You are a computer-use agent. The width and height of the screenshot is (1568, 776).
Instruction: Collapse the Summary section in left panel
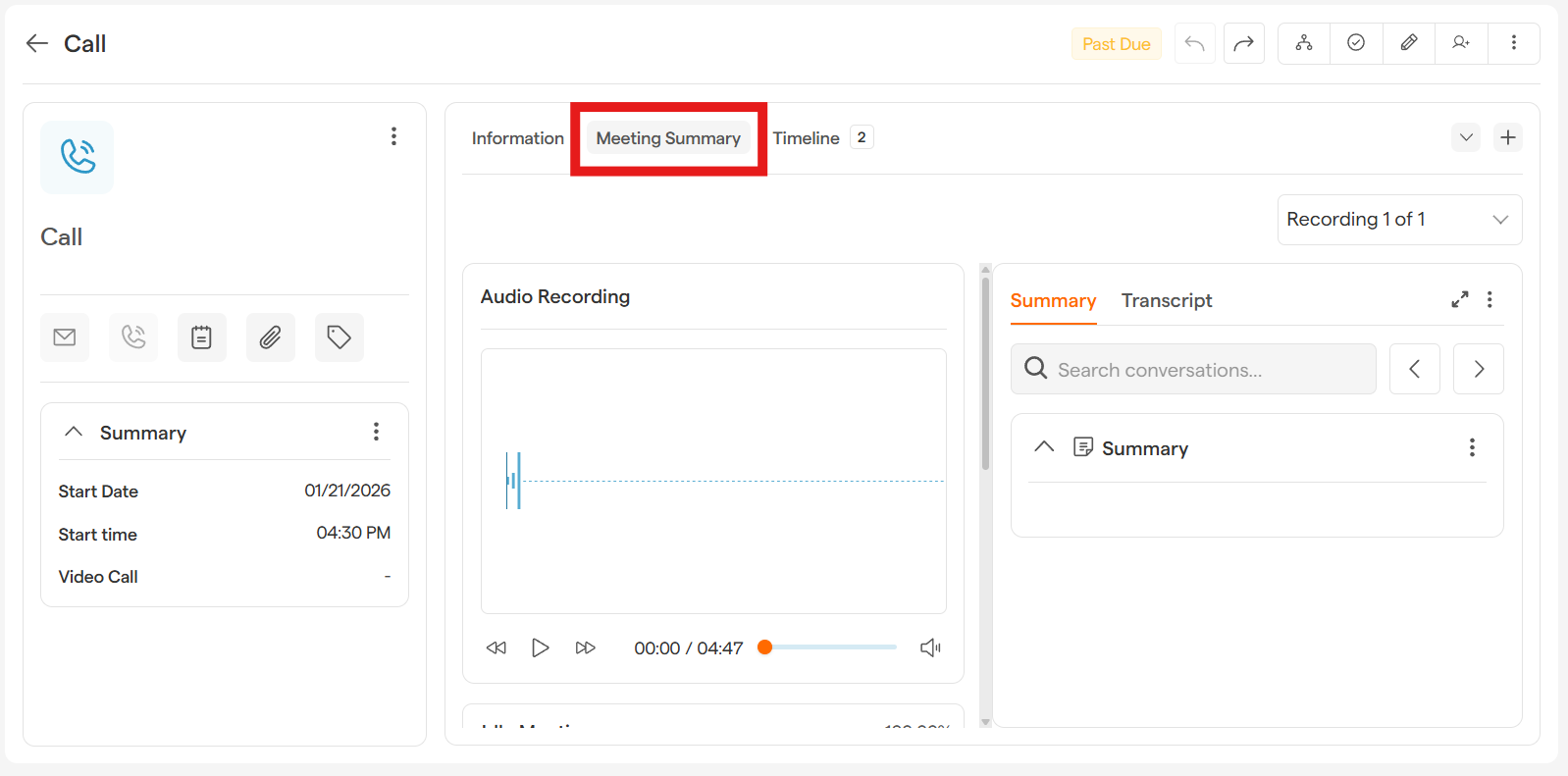pos(74,433)
